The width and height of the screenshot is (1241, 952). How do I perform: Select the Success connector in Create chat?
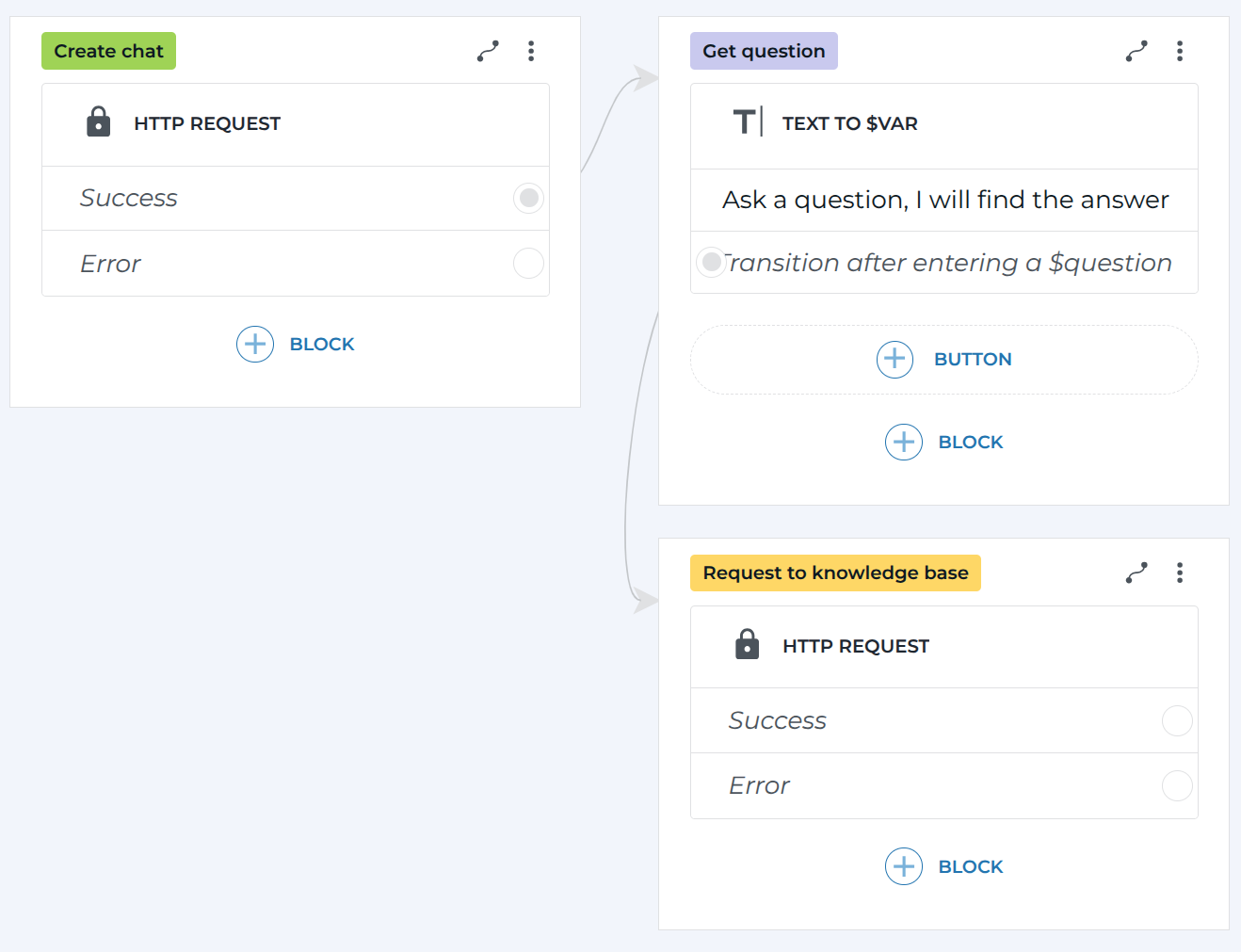pos(528,198)
